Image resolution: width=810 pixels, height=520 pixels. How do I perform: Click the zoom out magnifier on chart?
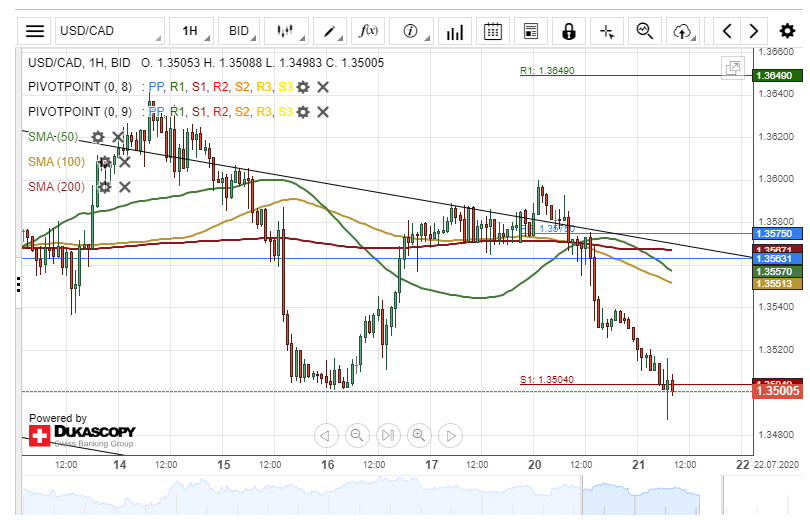pyautogui.click(x=356, y=435)
